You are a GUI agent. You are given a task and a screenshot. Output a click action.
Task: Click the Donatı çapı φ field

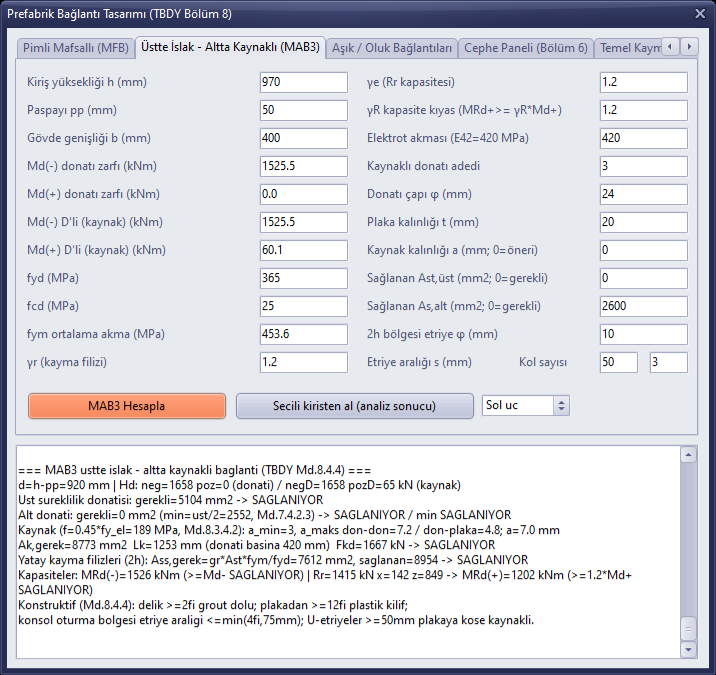(643, 195)
